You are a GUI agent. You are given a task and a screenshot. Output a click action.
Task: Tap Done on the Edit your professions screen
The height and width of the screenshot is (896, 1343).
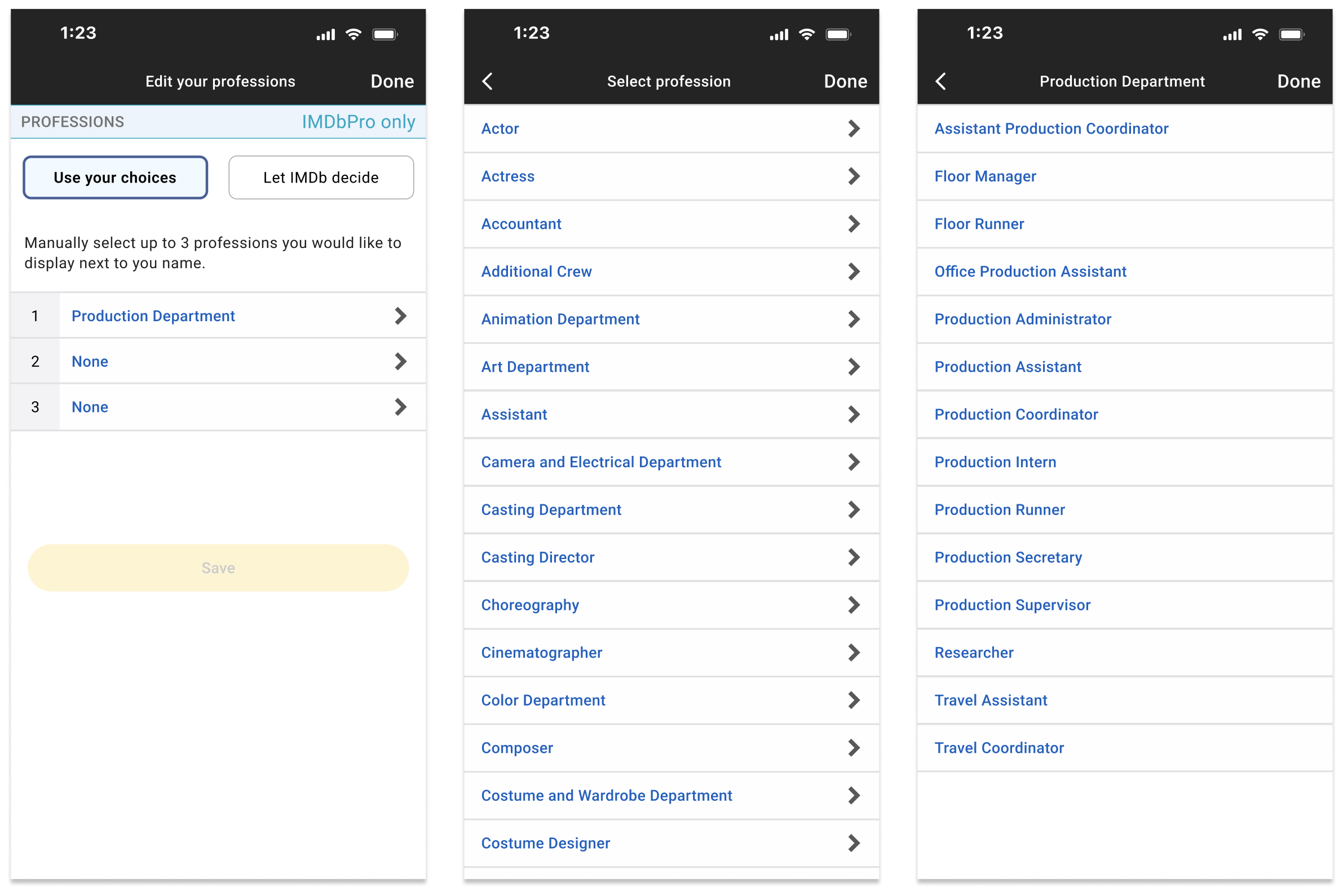point(392,81)
